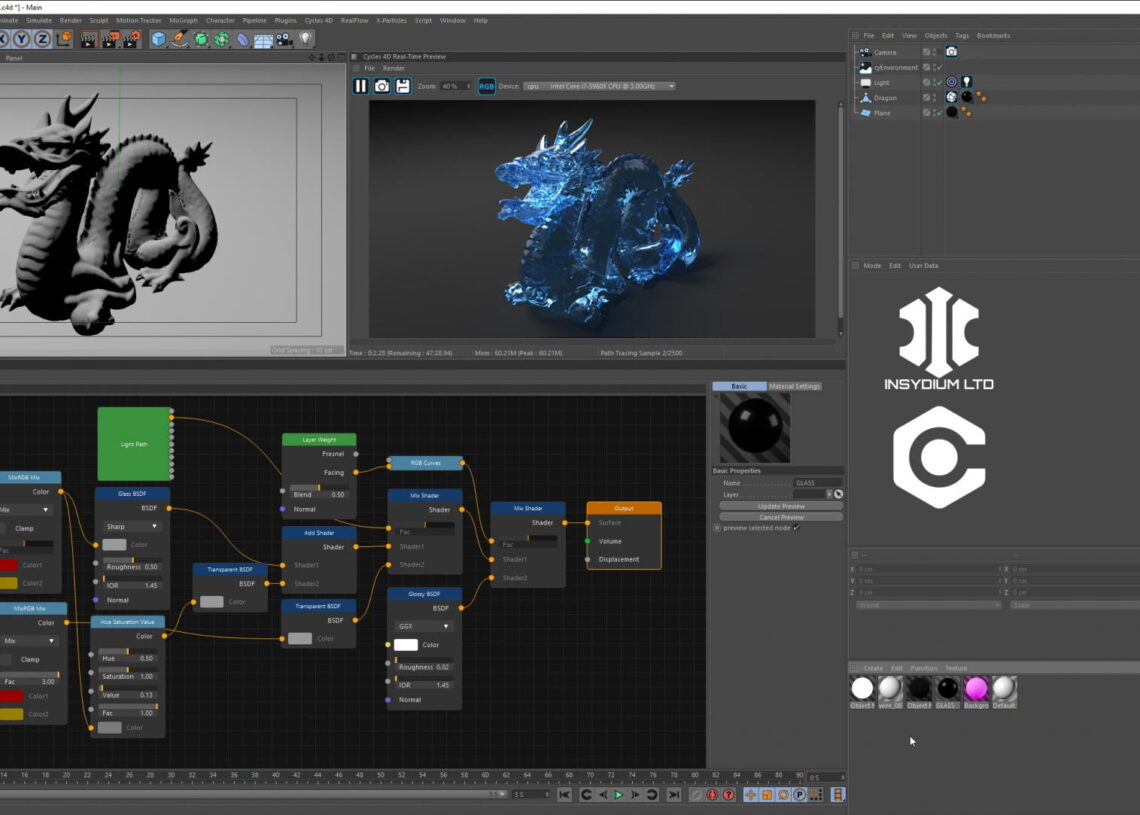Open the Device dropdown showing Intel Core i7
The width and height of the screenshot is (1140, 815).
point(600,86)
